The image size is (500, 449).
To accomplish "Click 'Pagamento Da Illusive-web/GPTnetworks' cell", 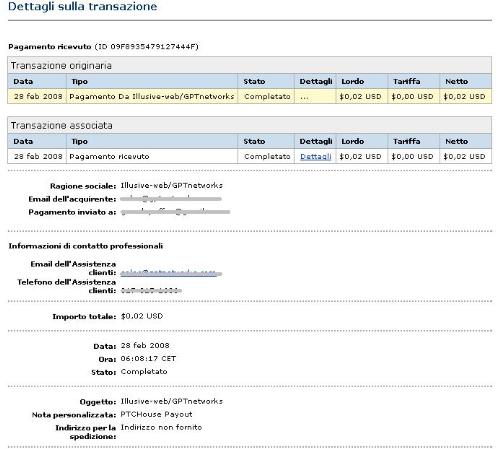I will pos(152,96).
